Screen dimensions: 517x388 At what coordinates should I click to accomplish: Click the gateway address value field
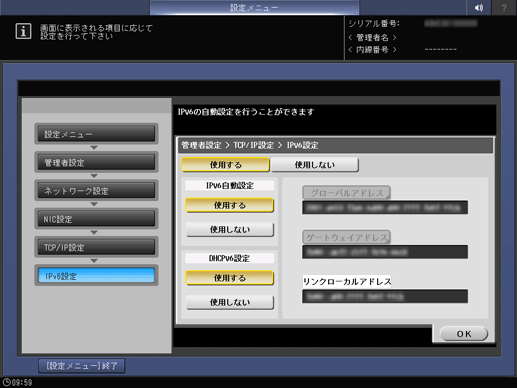click(385, 252)
